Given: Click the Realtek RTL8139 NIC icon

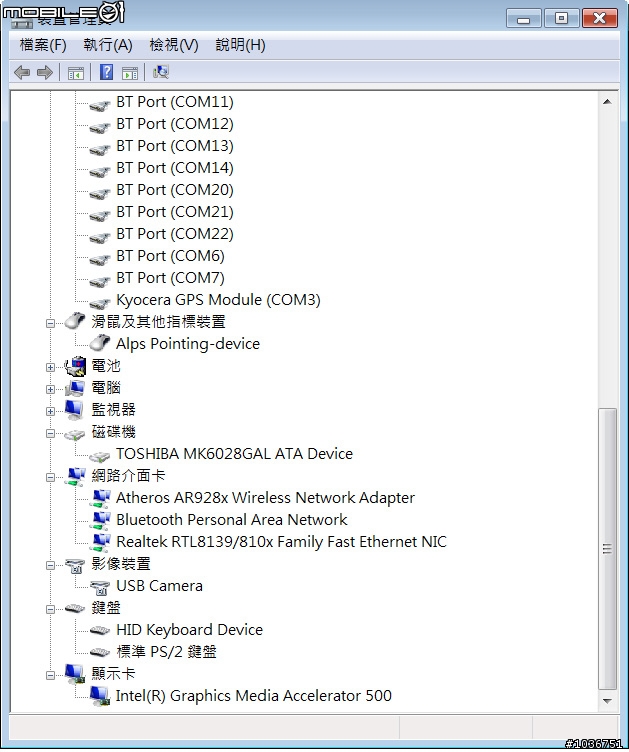Looking at the screenshot, I should [100, 542].
